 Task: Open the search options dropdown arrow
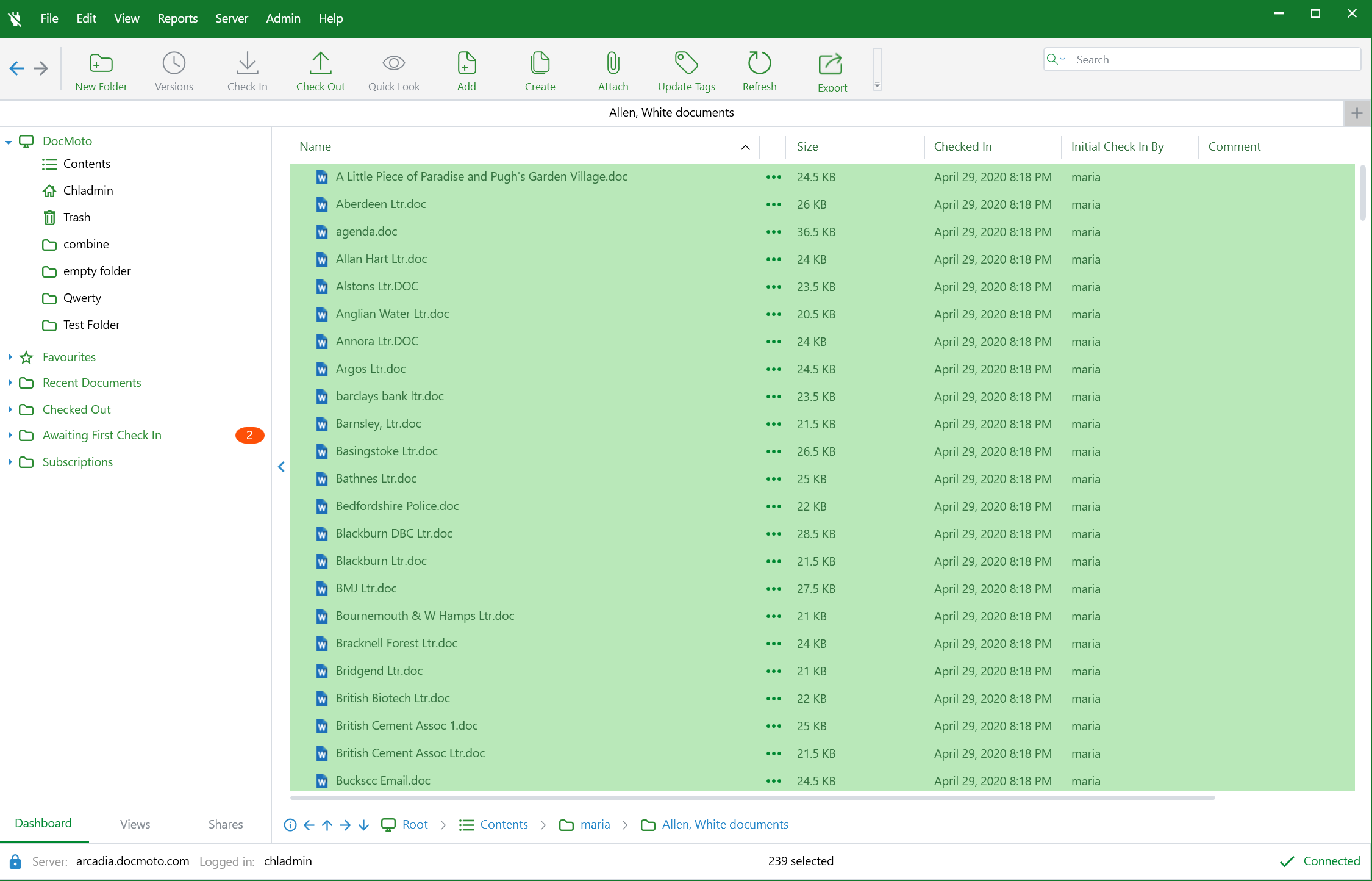1063,59
